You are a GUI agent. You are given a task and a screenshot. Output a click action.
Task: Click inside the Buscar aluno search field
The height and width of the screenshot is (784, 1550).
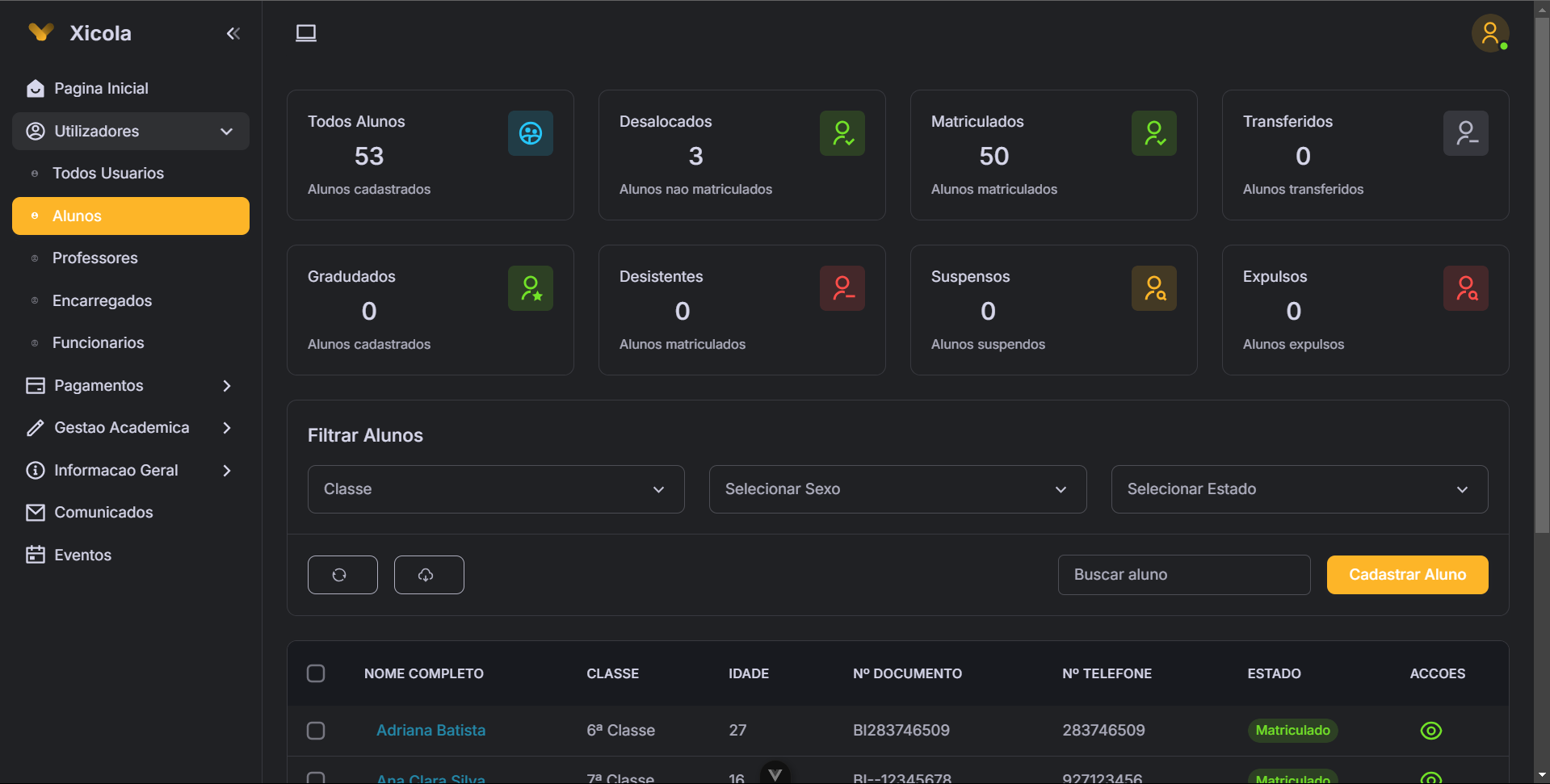(x=1182, y=574)
